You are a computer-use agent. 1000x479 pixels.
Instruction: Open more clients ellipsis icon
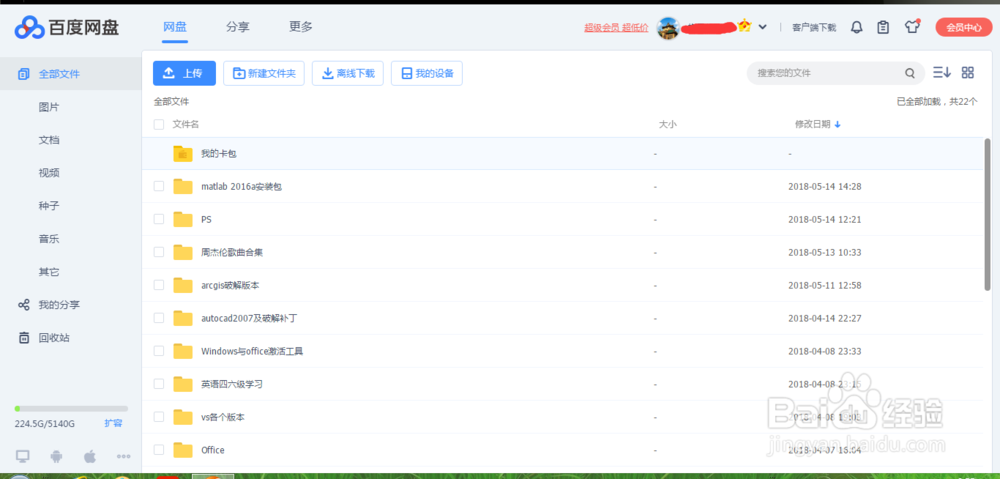coord(124,457)
